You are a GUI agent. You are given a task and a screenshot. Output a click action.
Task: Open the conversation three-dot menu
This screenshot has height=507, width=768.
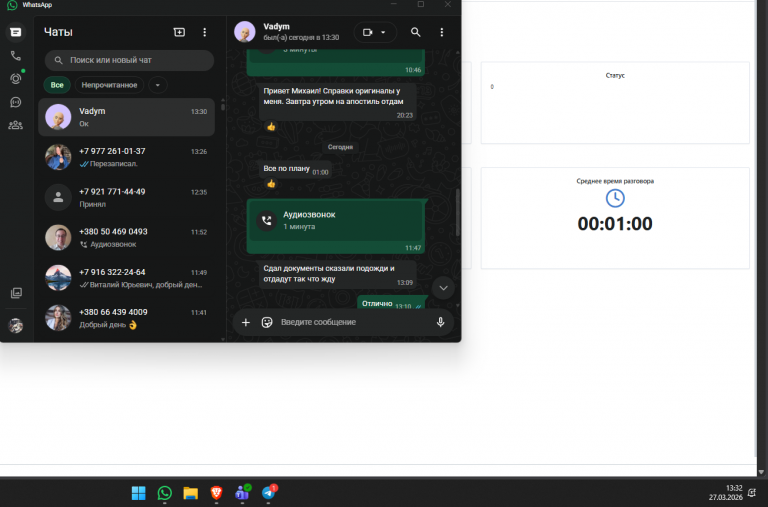point(442,32)
